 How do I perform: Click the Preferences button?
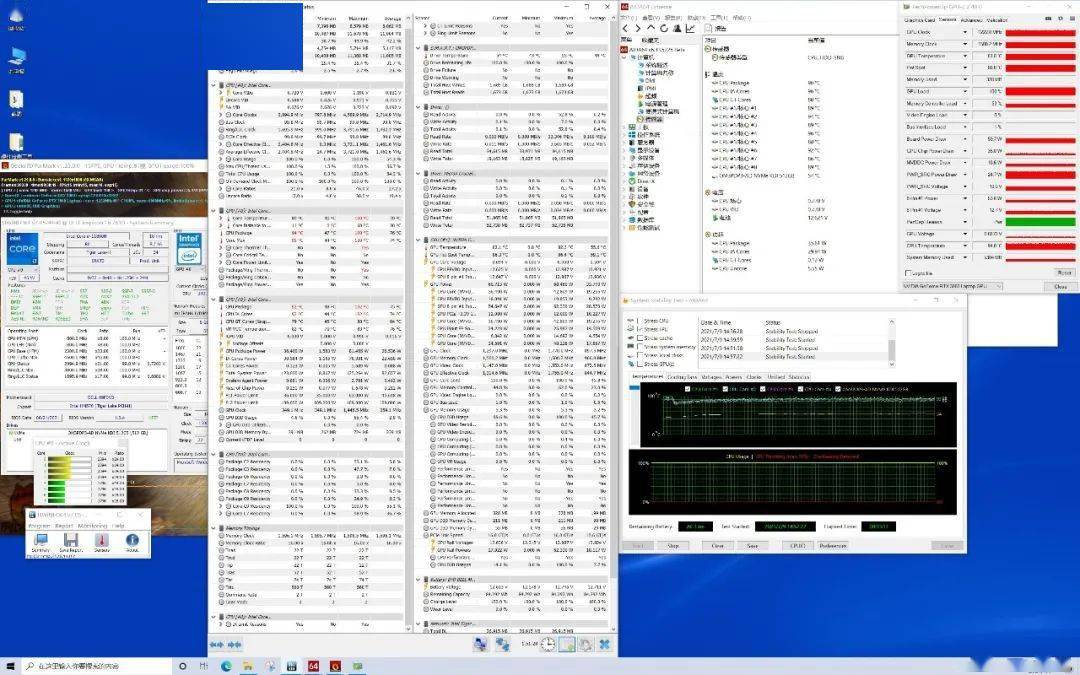833,546
